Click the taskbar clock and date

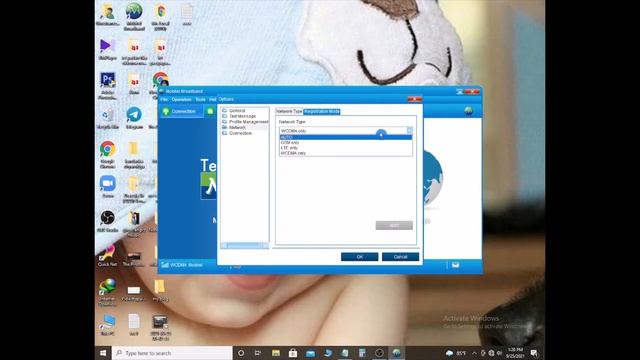click(515, 353)
